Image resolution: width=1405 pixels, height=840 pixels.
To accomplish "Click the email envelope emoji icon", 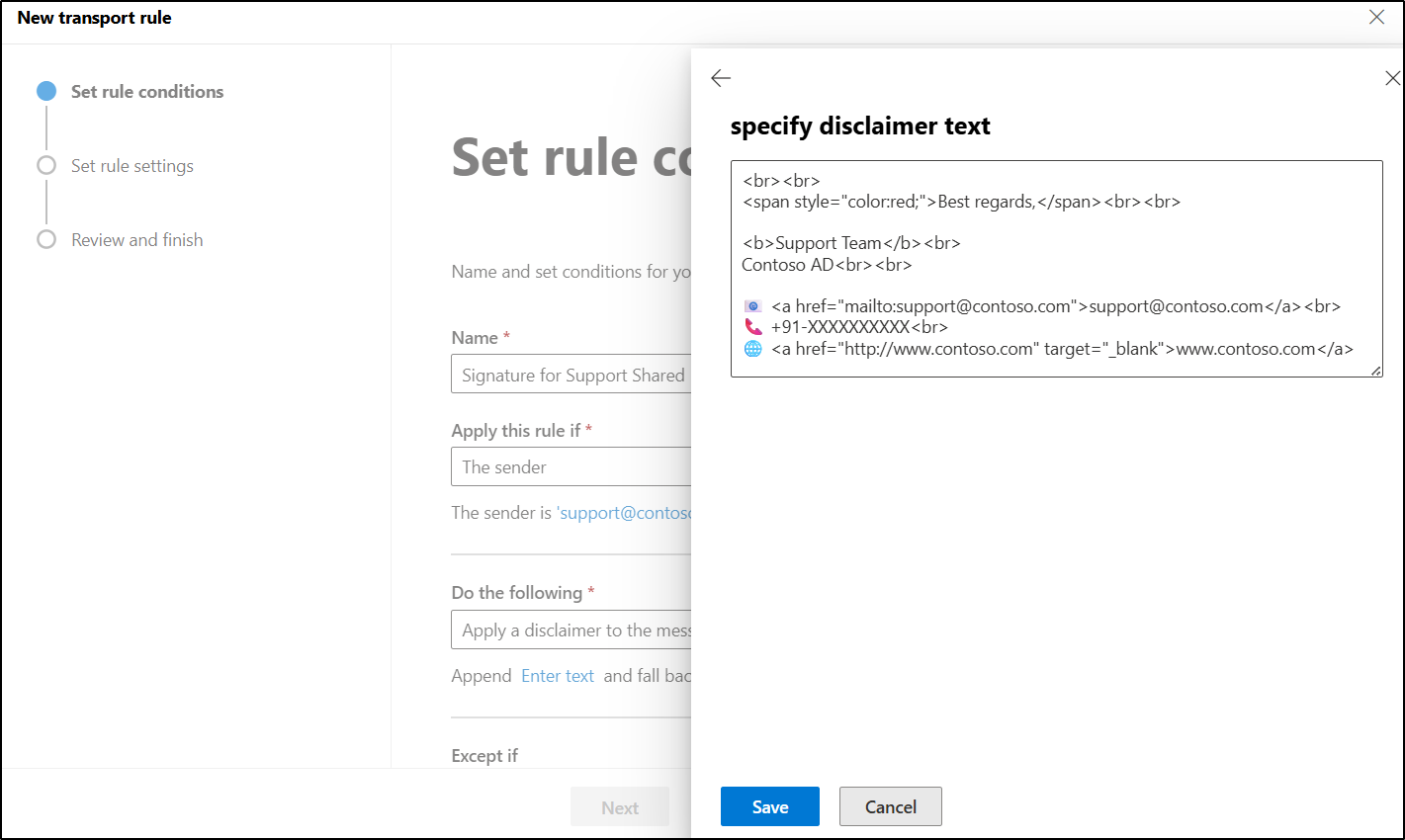I will (x=752, y=306).
